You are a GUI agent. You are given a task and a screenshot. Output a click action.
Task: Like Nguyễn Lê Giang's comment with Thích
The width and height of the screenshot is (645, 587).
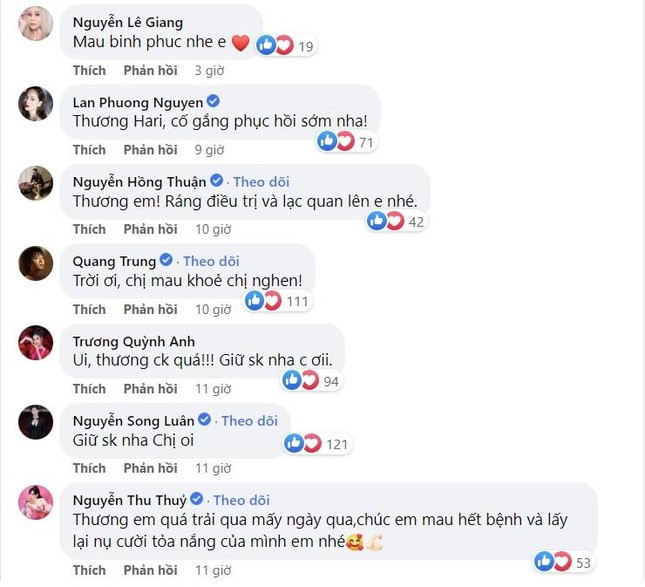coord(89,71)
